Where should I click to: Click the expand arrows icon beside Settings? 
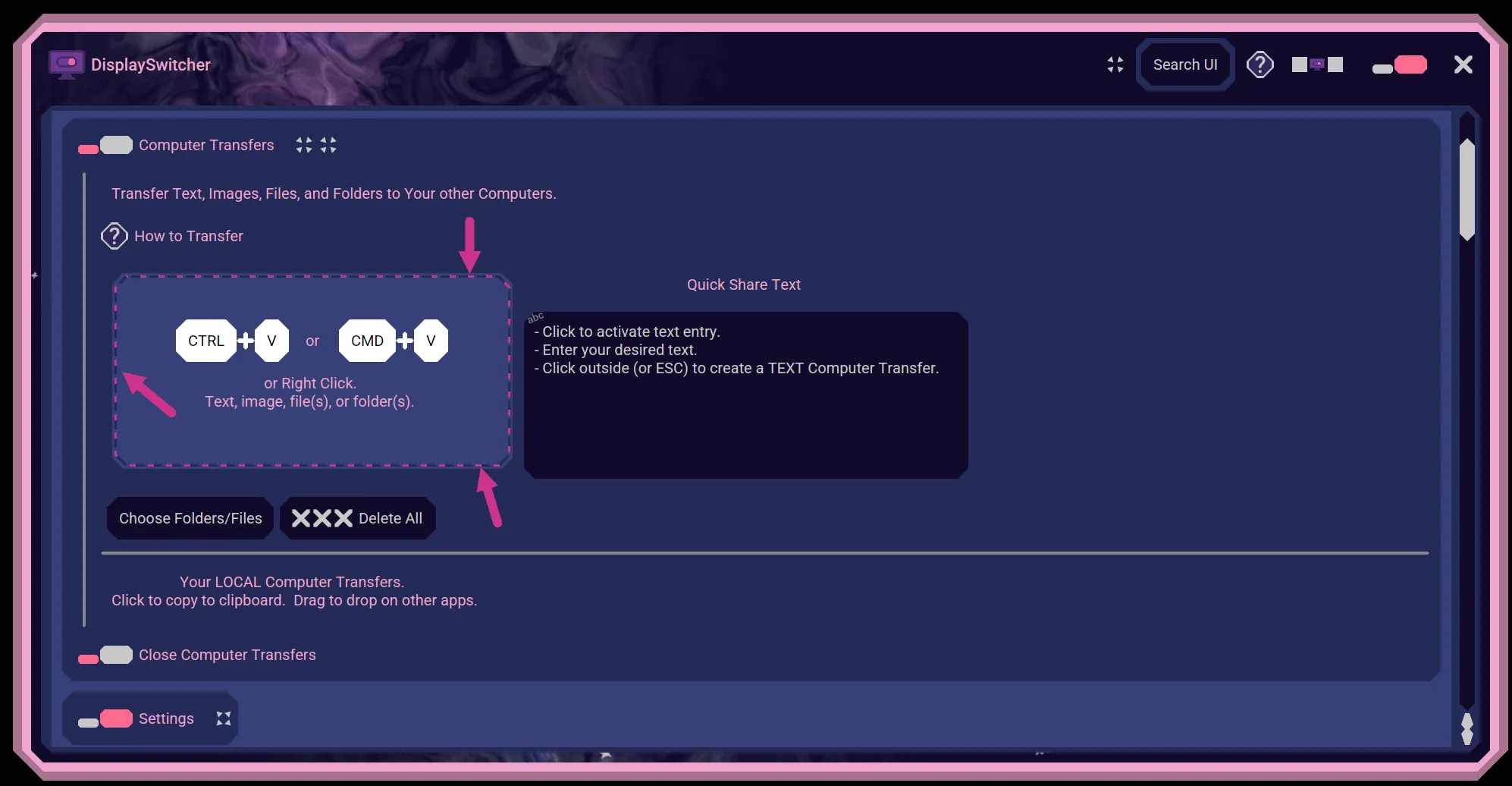223,718
